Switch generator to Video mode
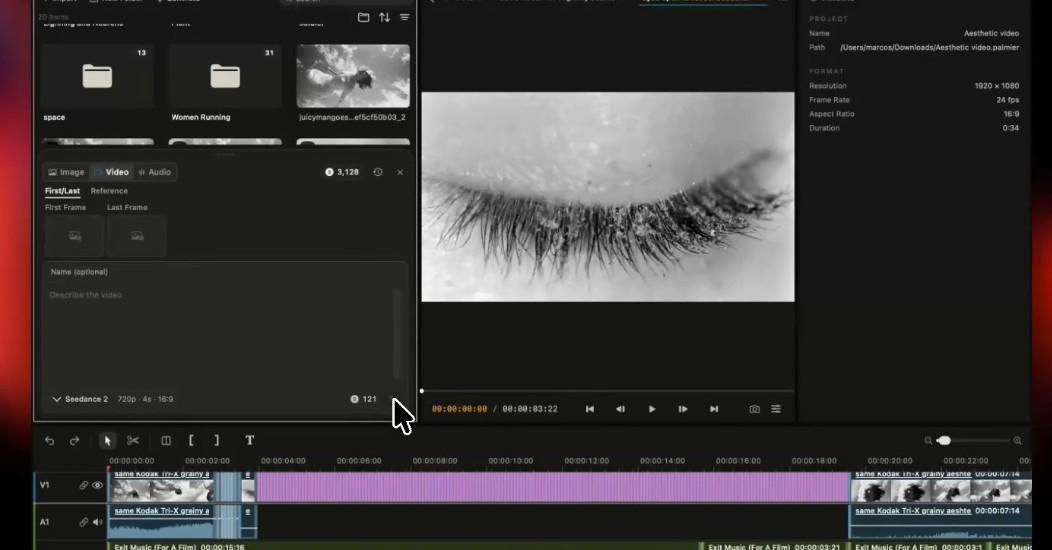The image size is (1052, 550). point(111,172)
